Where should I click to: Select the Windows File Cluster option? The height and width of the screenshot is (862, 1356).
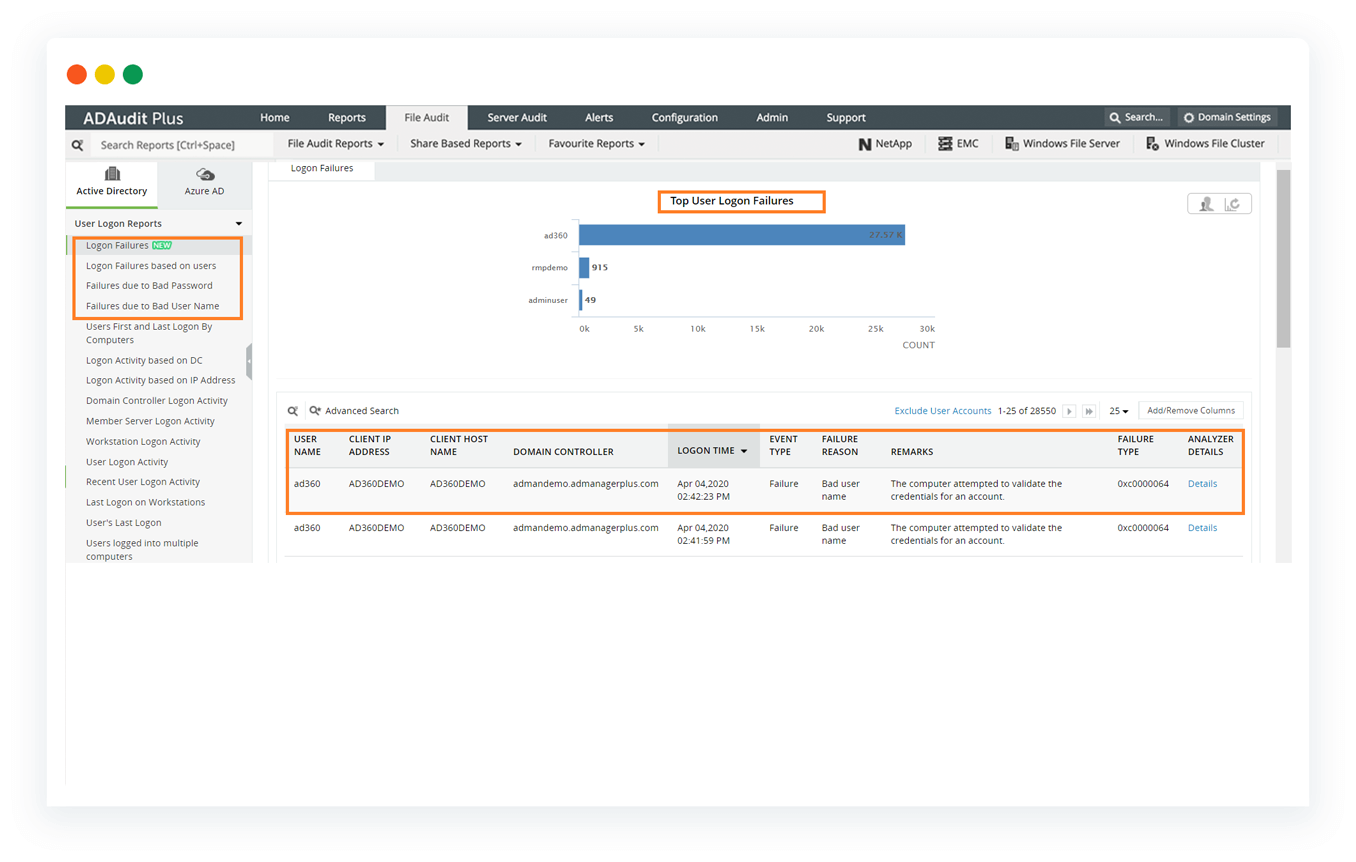tap(1205, 144)
